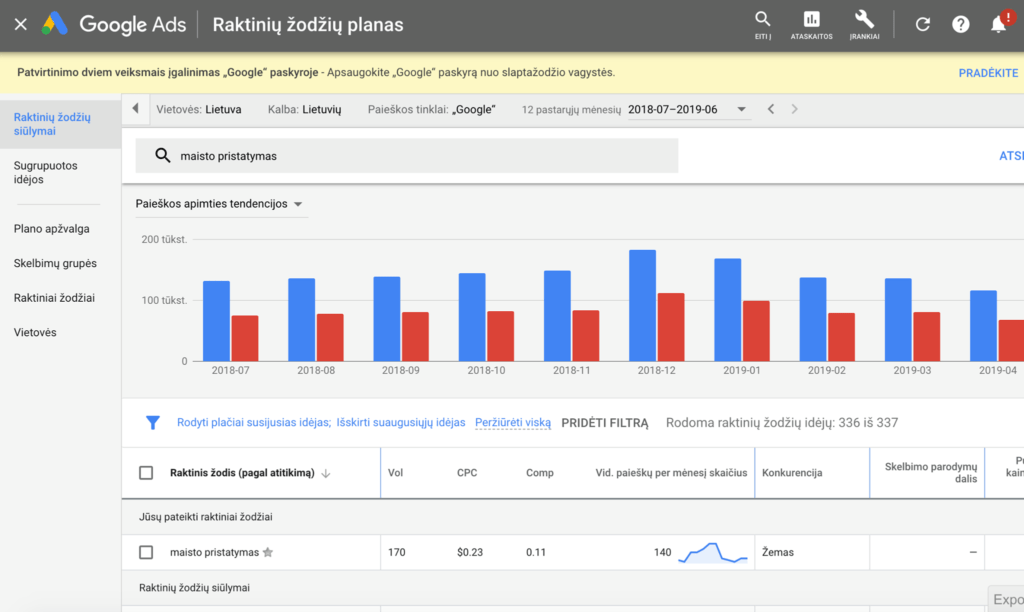The image size is (1024, 612).
Task: Sort by Skelbimo parodymų dalis column
Action: click(x=931, y=473)
